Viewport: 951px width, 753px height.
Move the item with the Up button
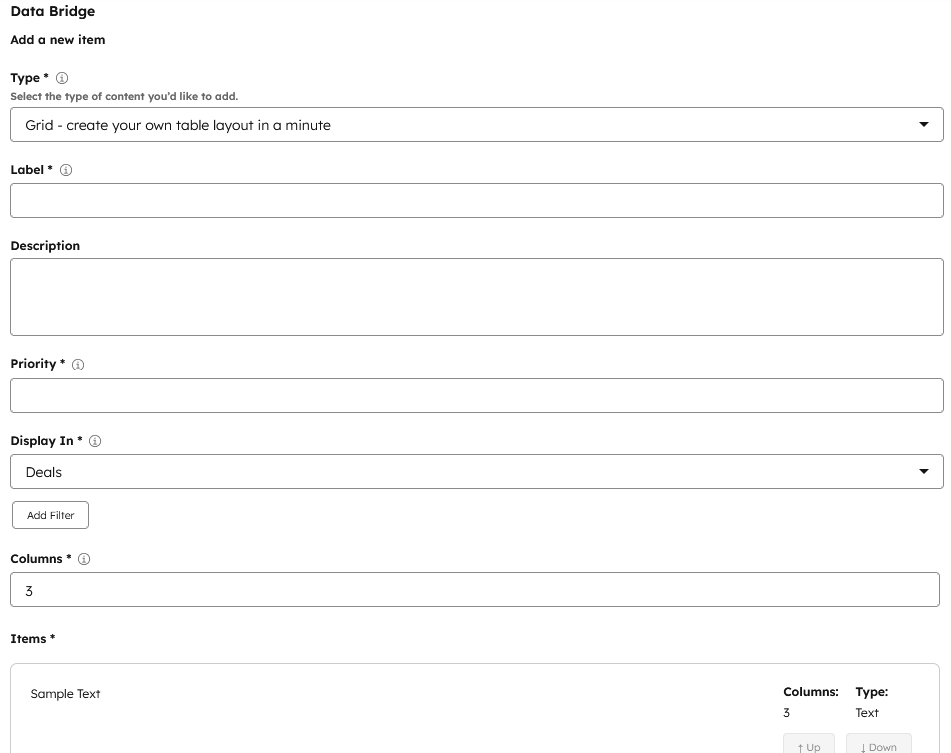click(808, 746)
